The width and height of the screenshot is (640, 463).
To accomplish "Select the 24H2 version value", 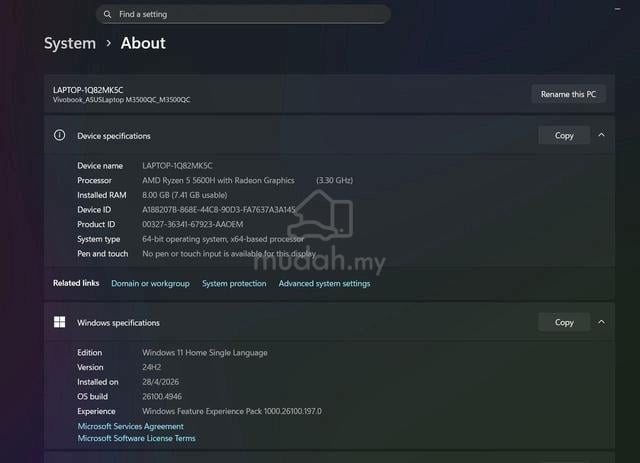I will click(151, 367).
